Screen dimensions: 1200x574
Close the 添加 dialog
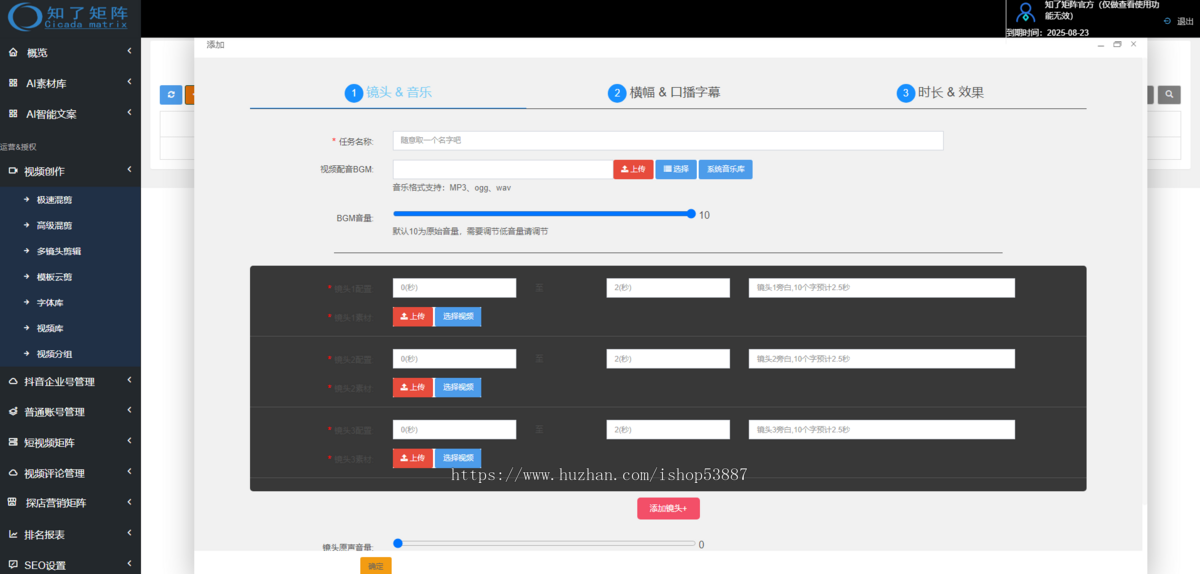pyautogui.click(x=1133, y=44)
